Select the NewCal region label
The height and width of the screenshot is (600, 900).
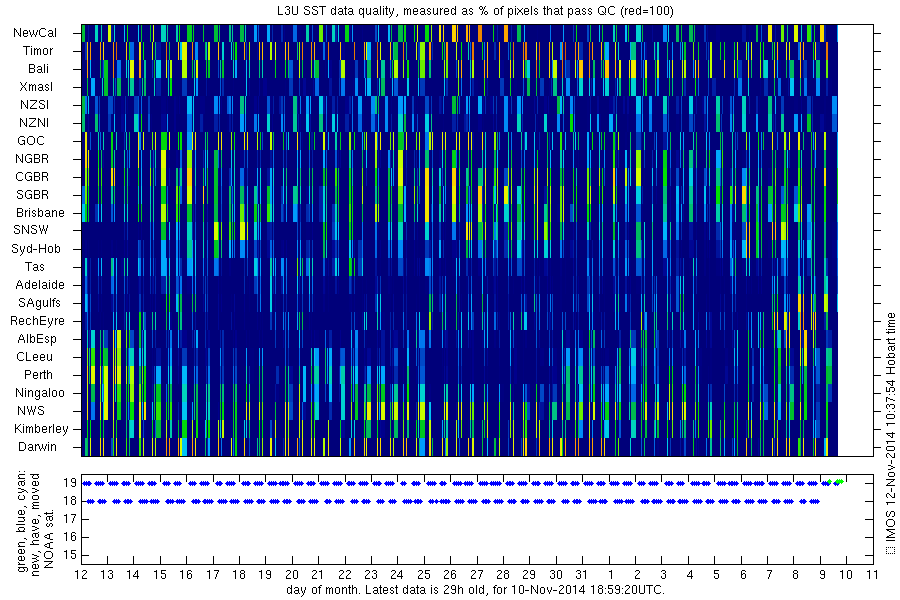(35, 33)
